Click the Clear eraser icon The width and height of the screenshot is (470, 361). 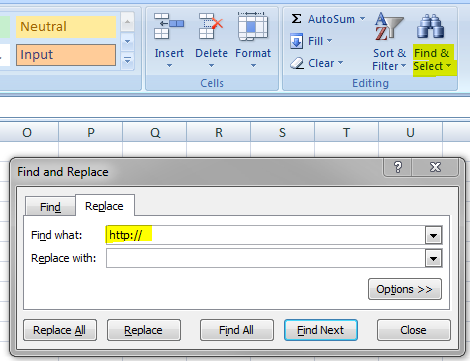point(297,63)
